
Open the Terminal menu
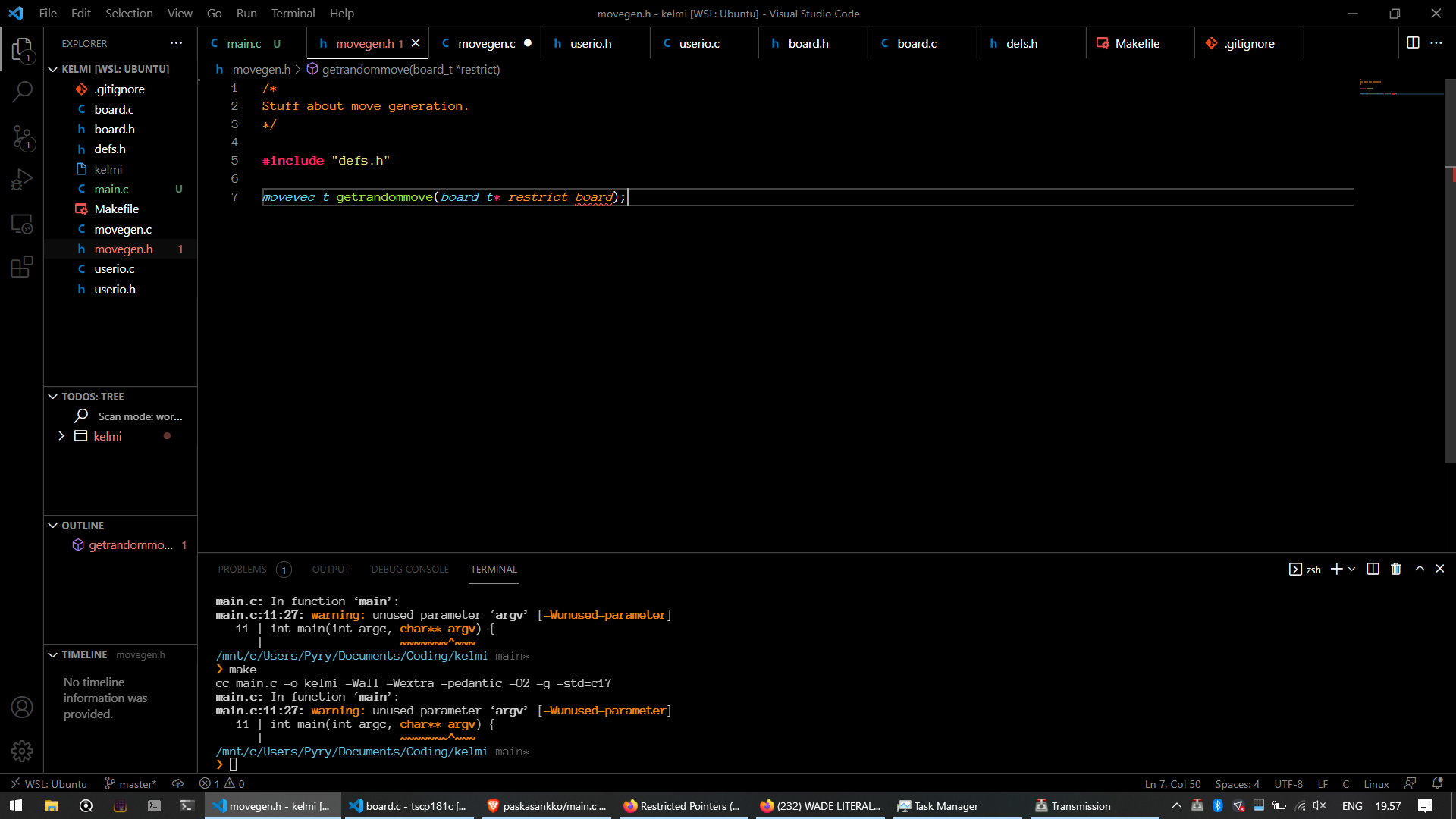coord(293,13)
